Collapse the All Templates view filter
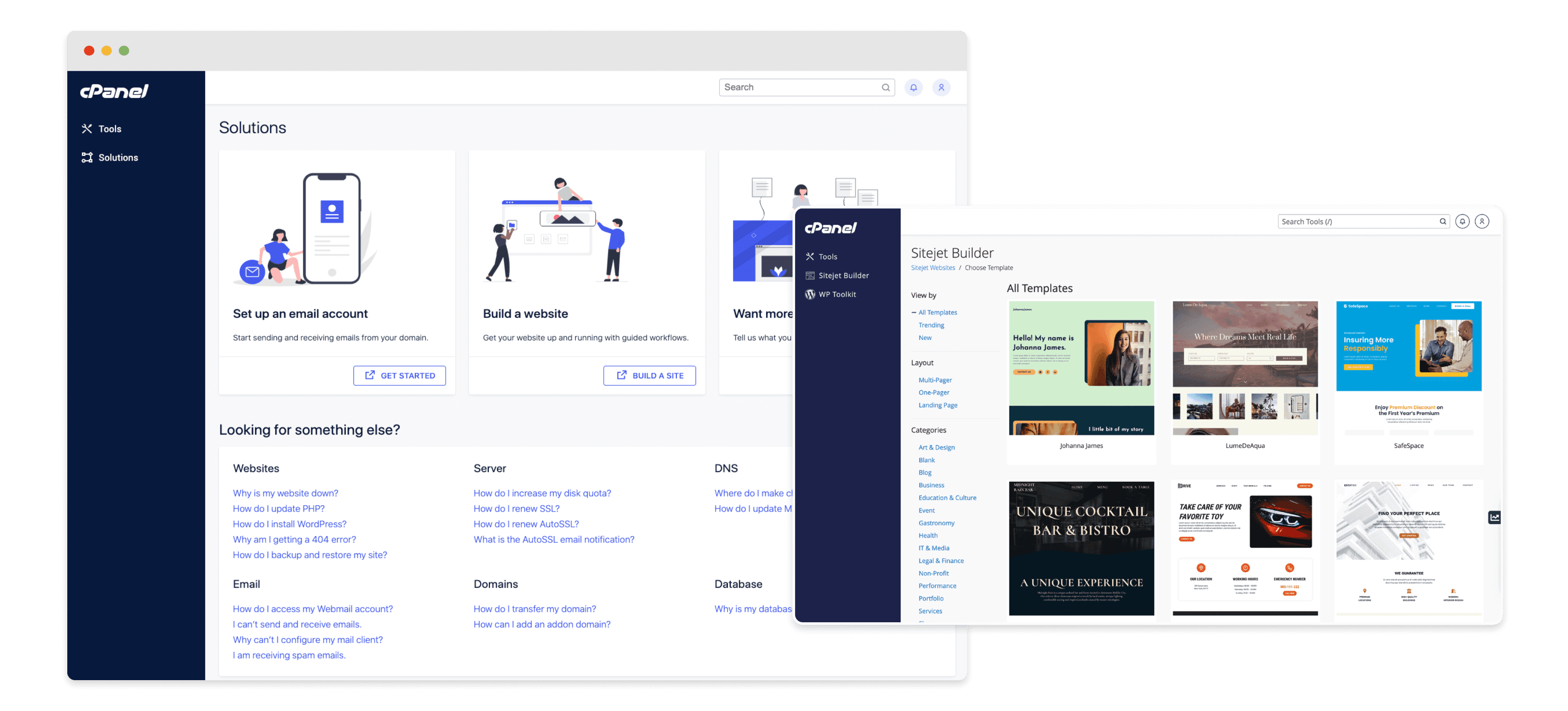Viewport: 1568px width, 711px height. (x=914, y=313)
